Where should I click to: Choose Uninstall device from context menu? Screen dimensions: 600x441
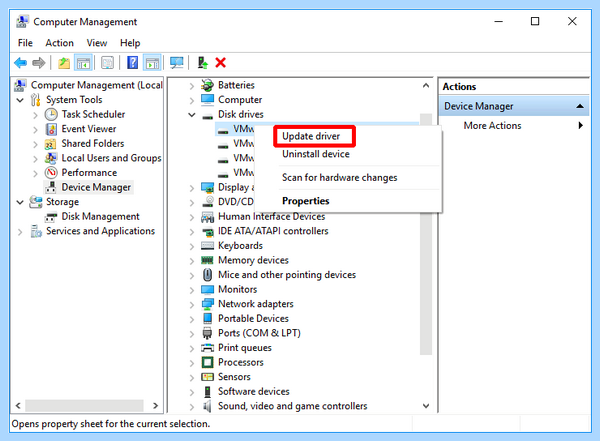(316, 154)
